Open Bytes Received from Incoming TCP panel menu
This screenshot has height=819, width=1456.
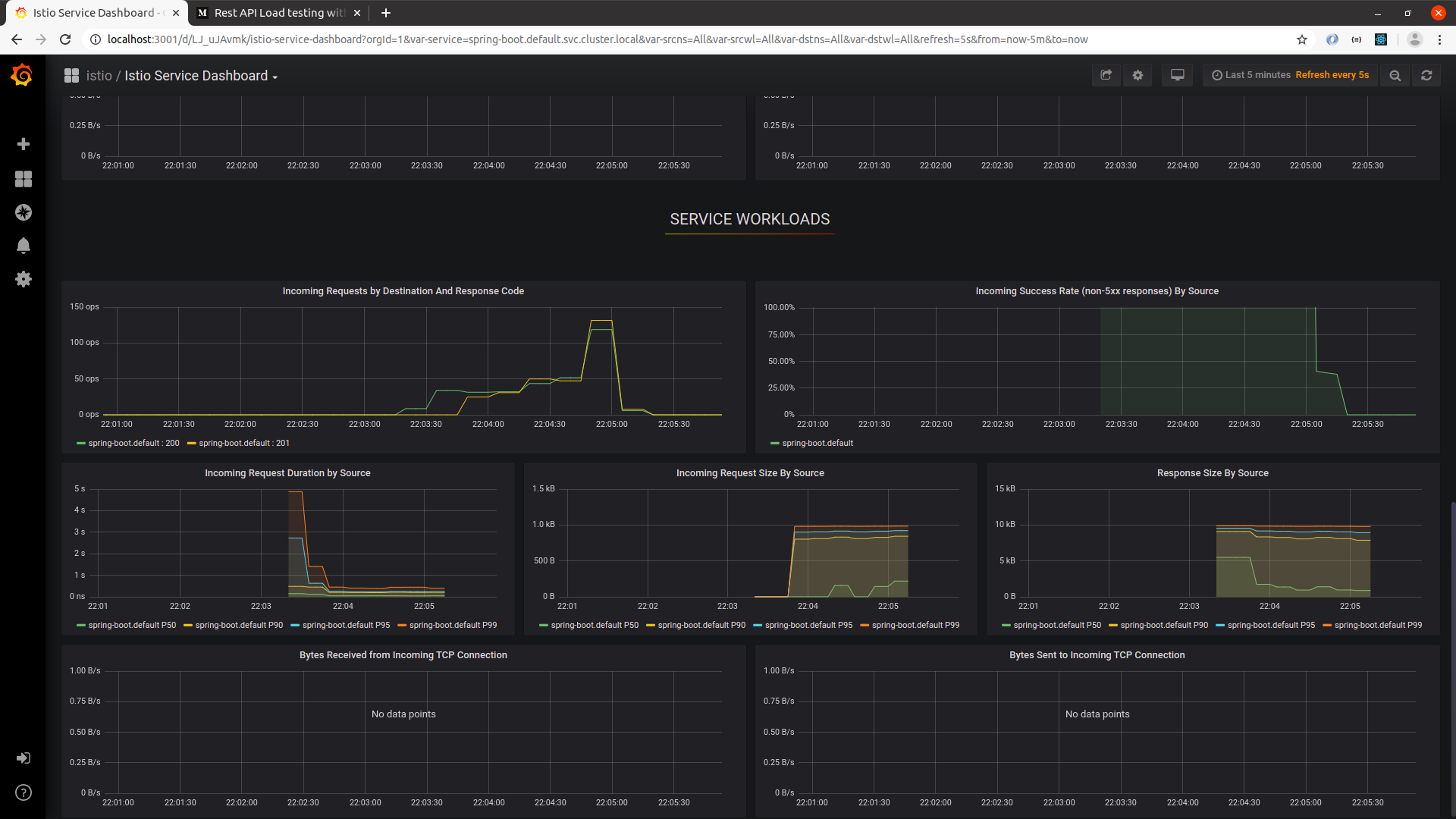[x=403, y=655]
